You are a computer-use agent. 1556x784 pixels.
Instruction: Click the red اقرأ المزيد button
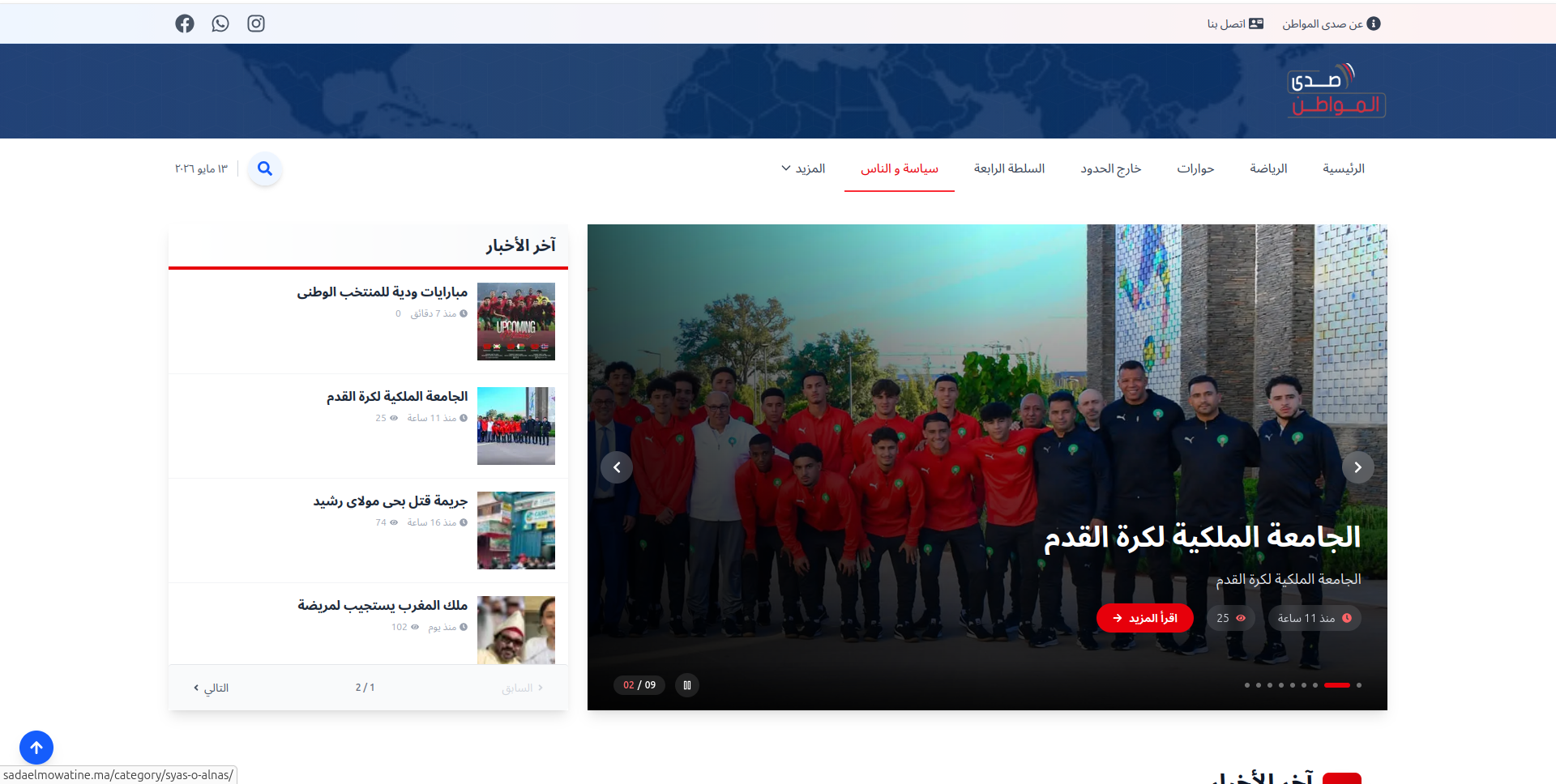1145,618
